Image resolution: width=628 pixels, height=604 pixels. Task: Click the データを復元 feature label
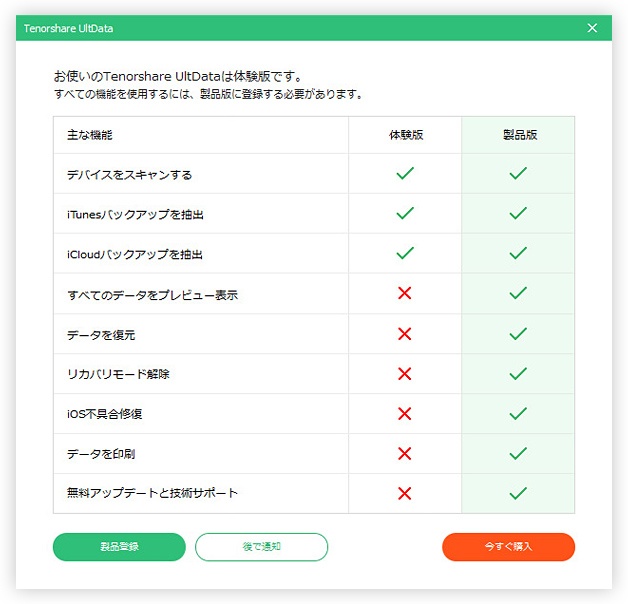click(101, 335)
